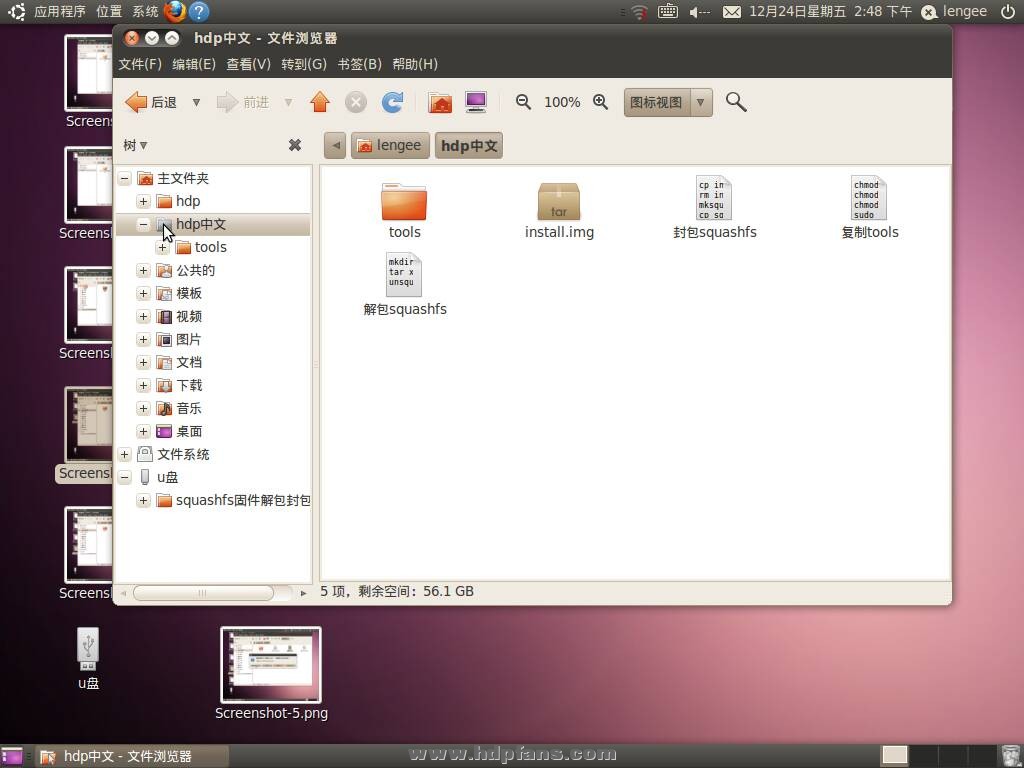Click the Search magnifier icon

click(736, 102)
